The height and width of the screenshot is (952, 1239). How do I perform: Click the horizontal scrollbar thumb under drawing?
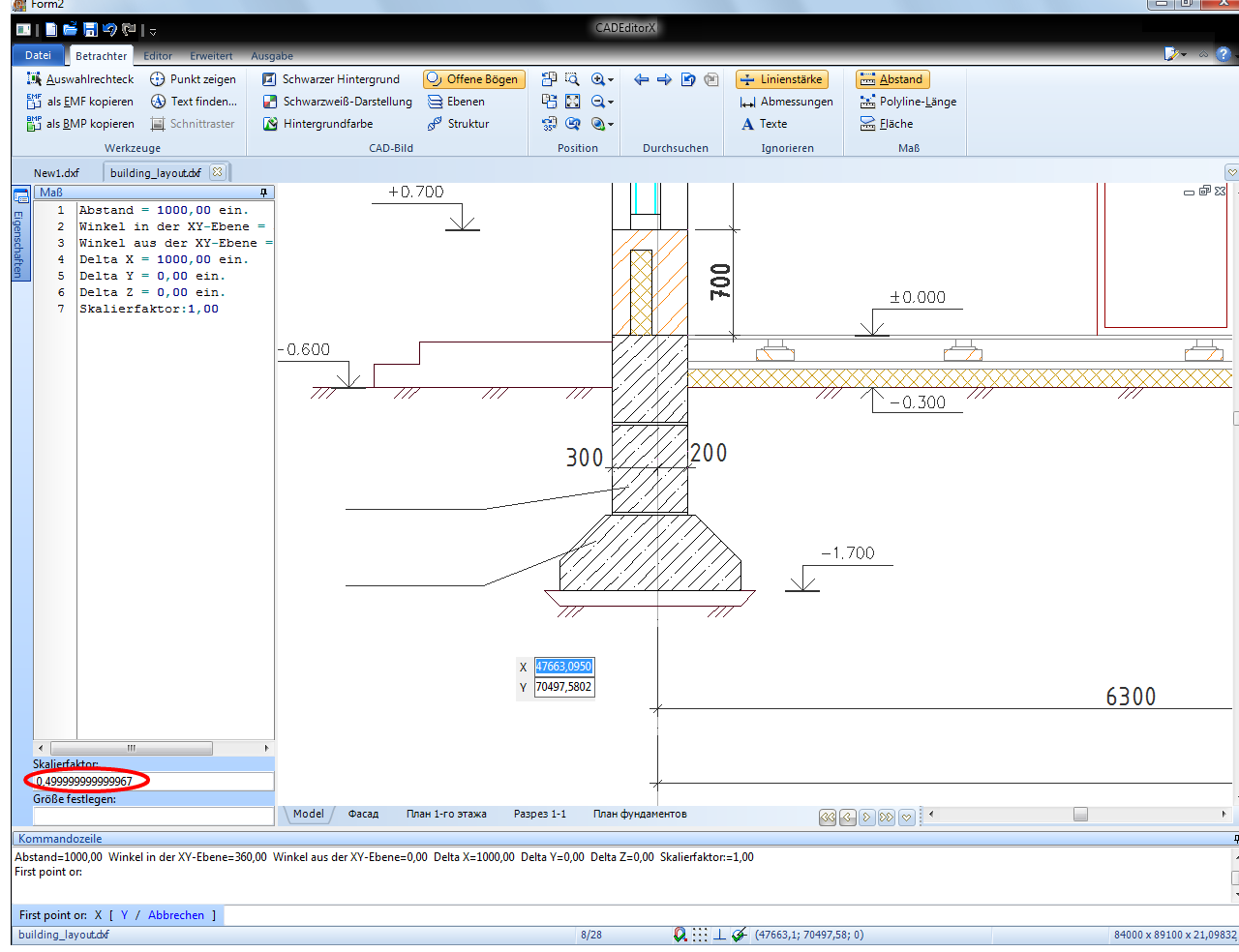click(x=1080, y=815)
